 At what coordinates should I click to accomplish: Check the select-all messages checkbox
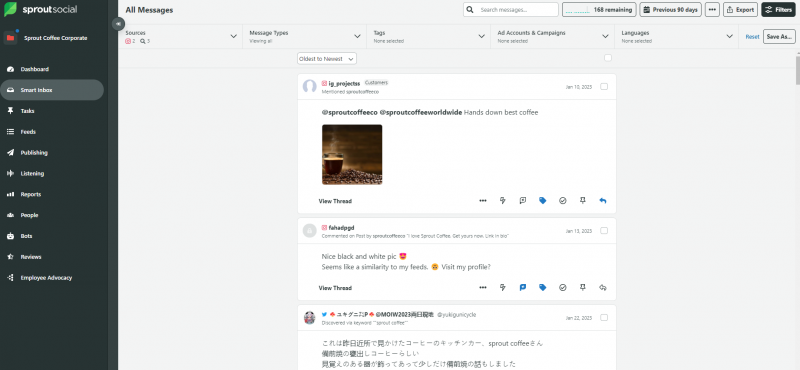pos(608,58)
